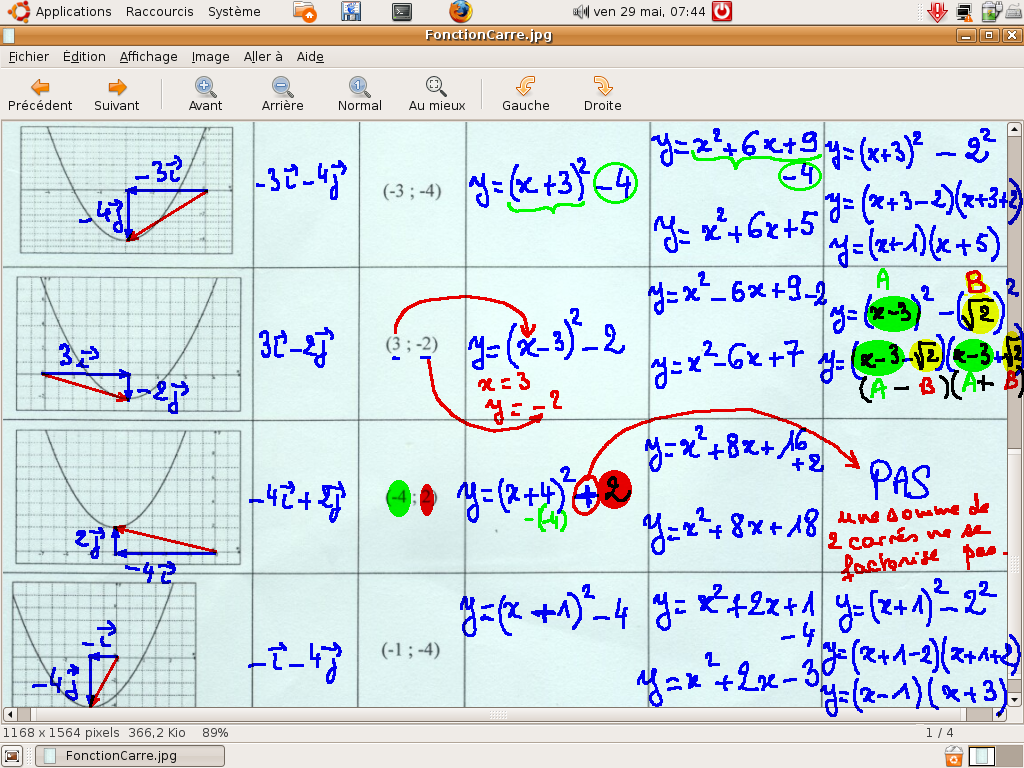Go to the next image (Suivant)
The height and width of the screenshot is (768, 1024).
pyautogui.click(x=117, y=94)
